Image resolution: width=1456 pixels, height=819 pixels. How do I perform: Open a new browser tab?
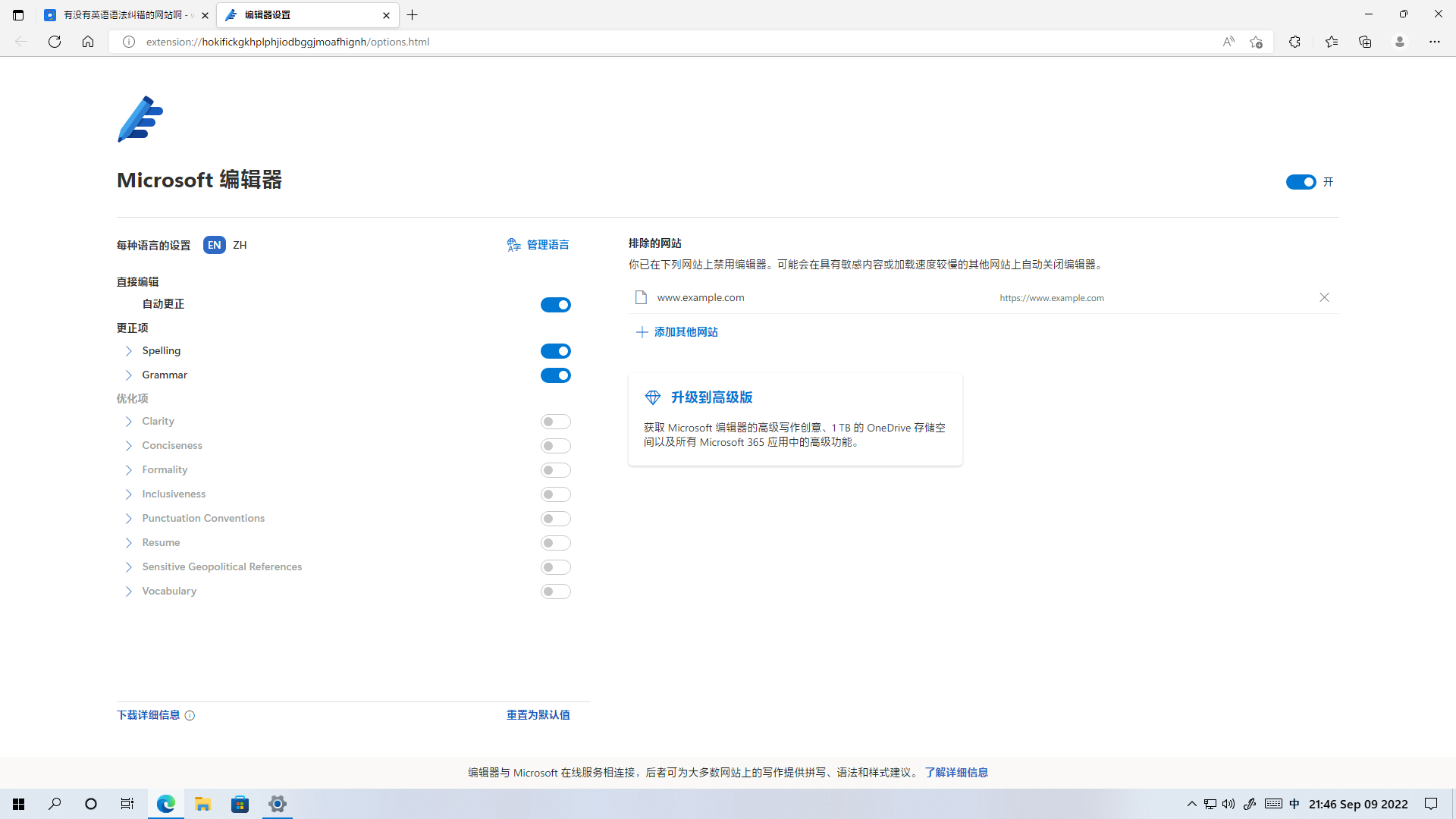tap(413, 14)
